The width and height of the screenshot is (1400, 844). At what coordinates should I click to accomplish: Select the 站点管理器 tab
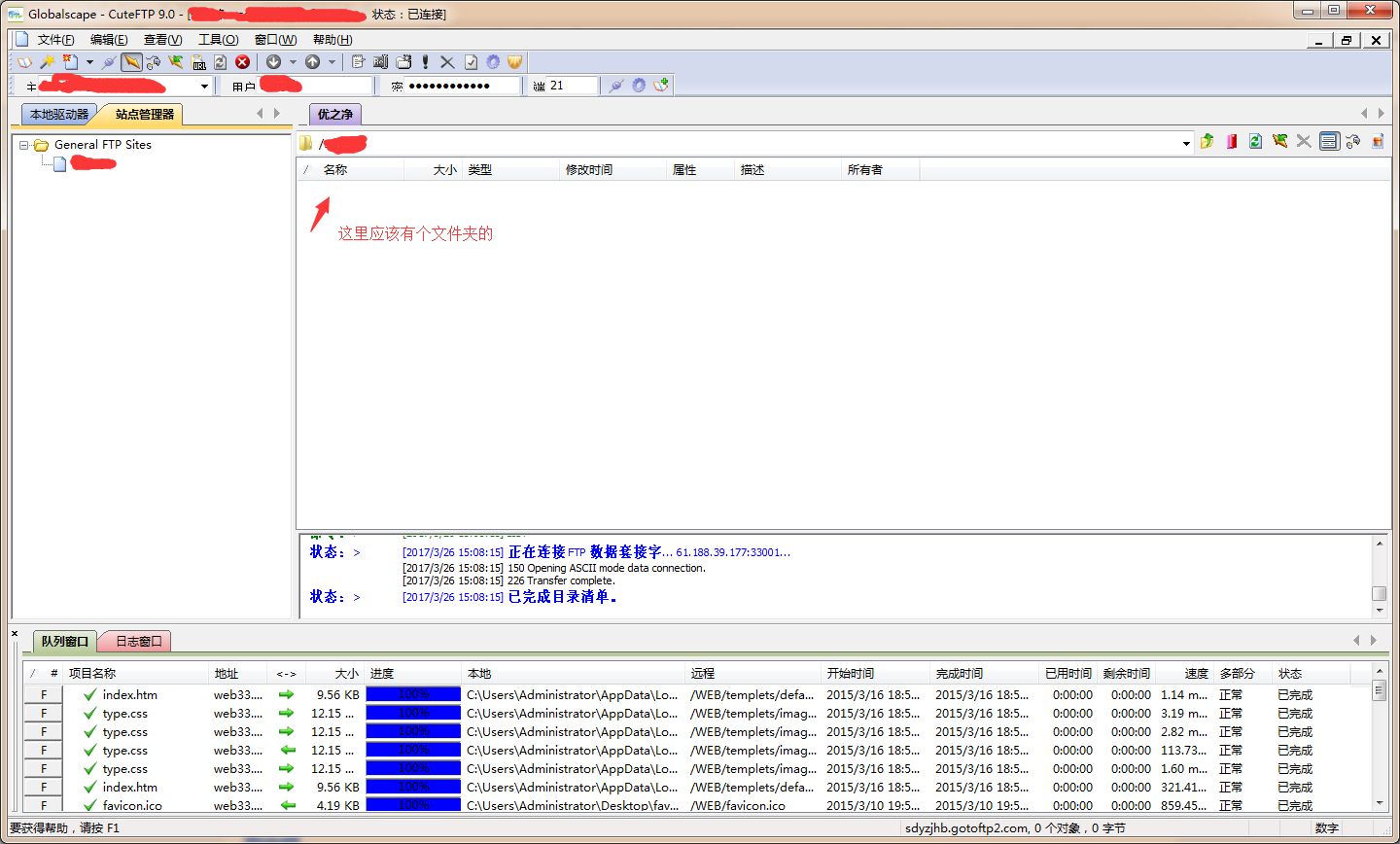coord(144,115)
